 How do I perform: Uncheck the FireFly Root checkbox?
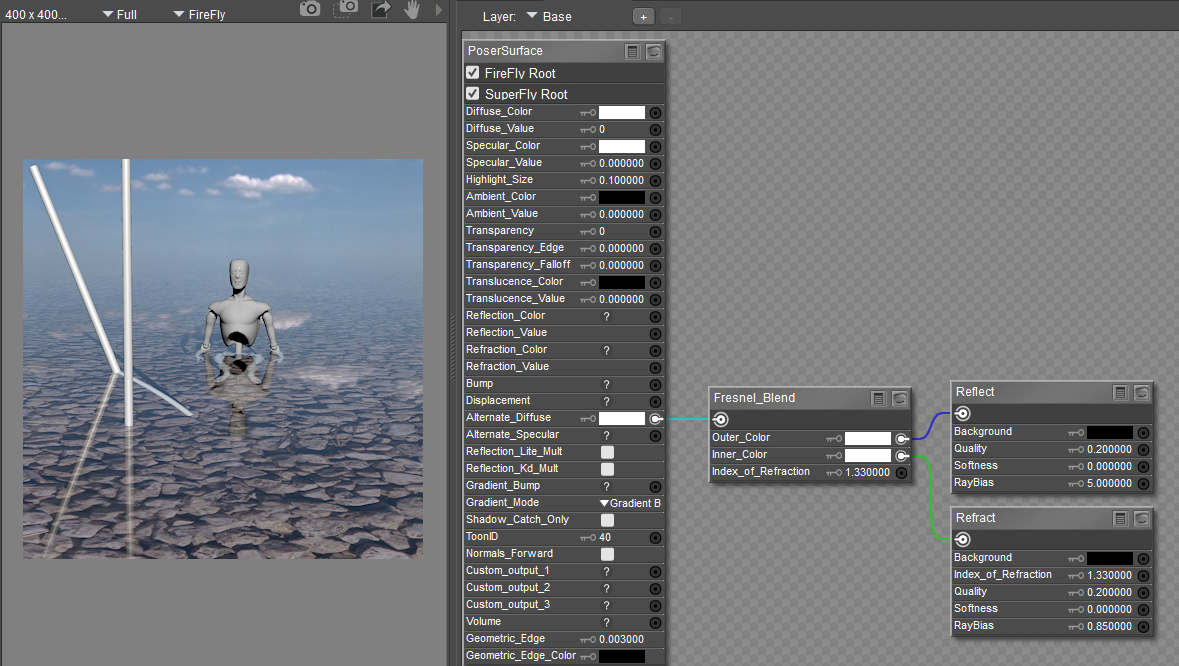pos(473,73)
